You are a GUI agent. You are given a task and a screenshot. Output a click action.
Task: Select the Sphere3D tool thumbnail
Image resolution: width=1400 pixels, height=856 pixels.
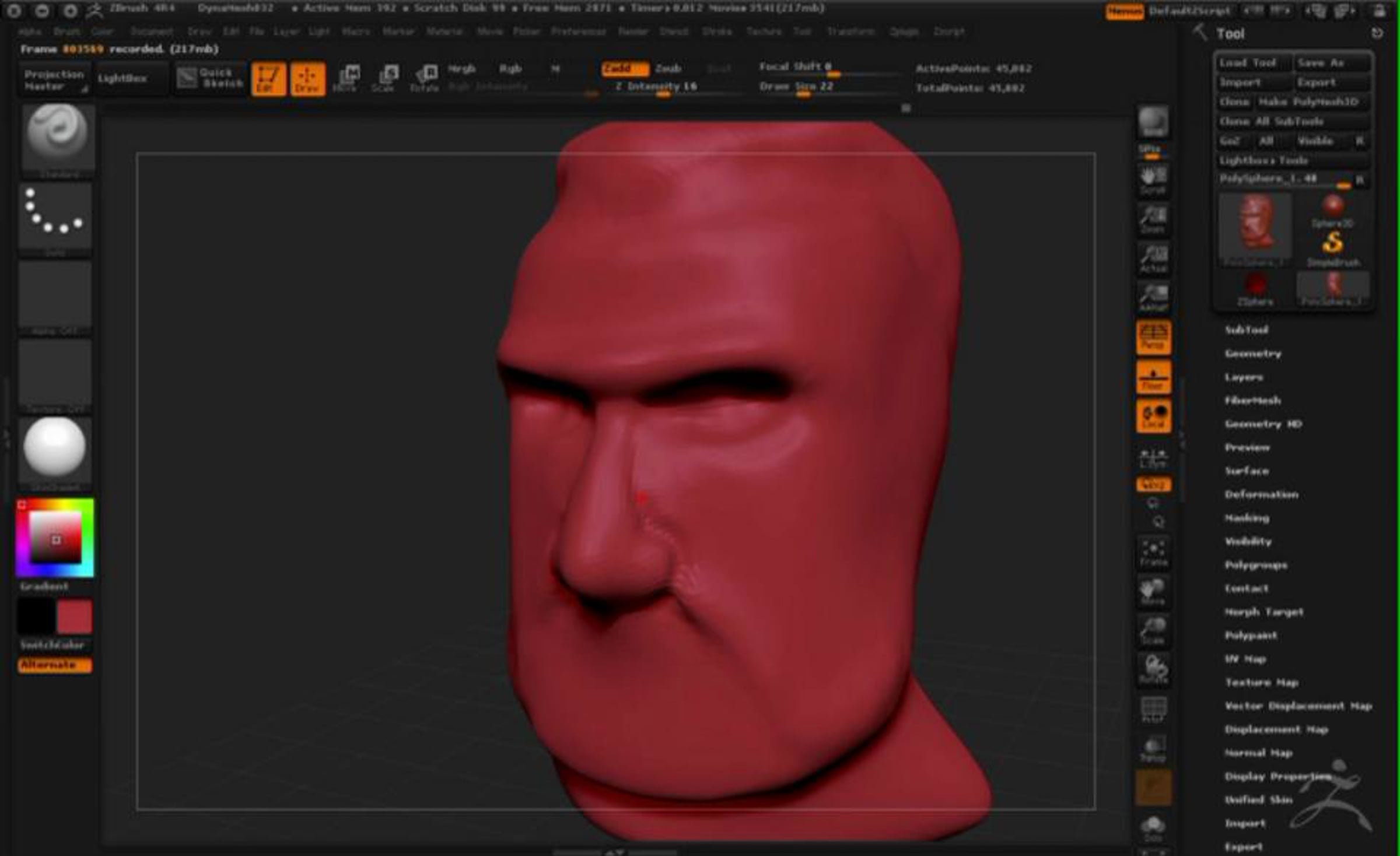pyautogui.click(x=1332, y=211)
